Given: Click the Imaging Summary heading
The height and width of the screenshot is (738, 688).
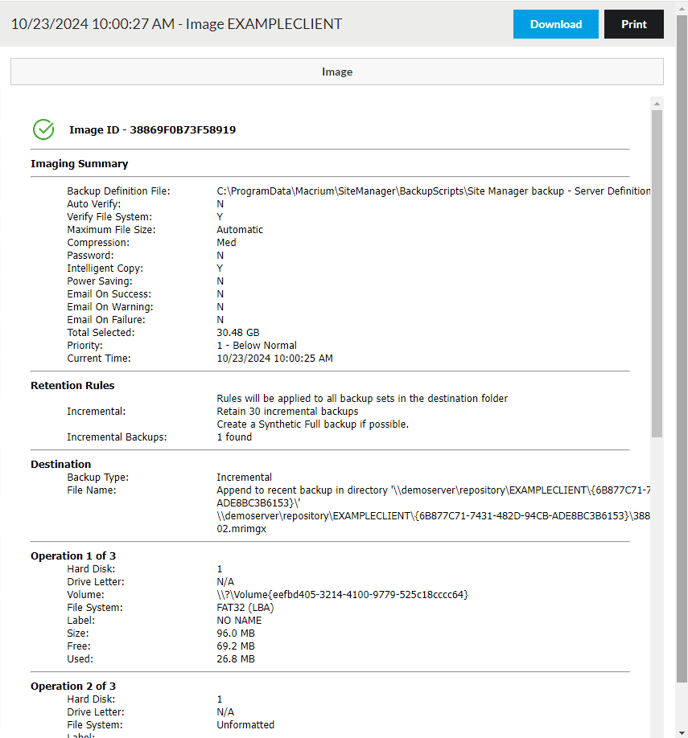Looking at the screenshot, I should (x=79, y=164).
